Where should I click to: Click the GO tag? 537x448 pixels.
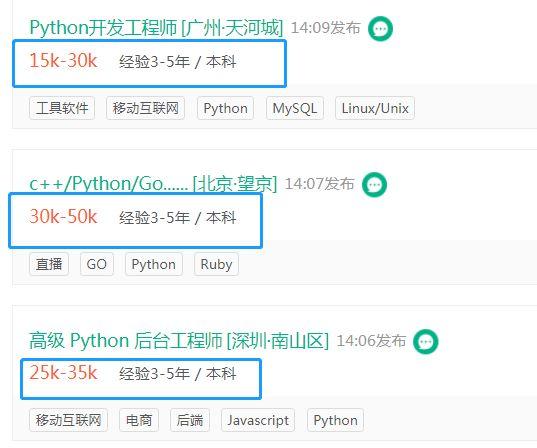coord(97,264)
